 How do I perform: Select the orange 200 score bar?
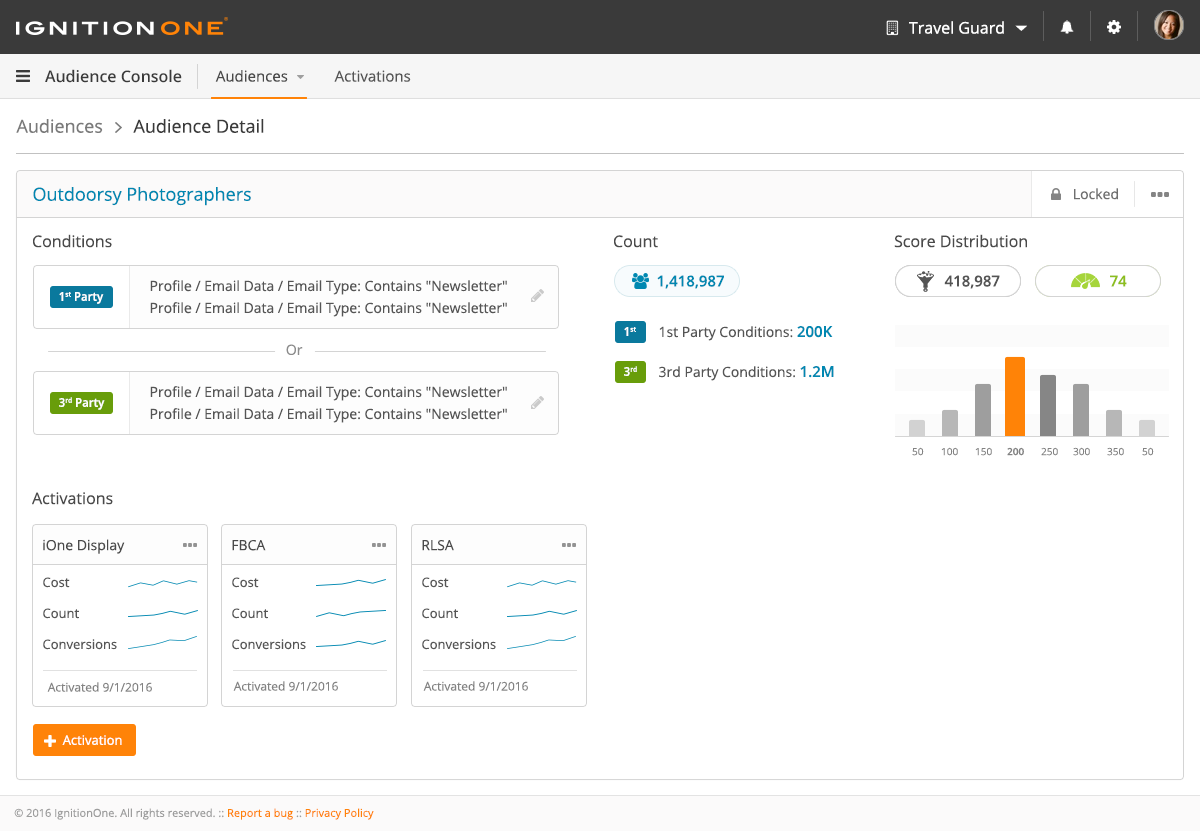pos(1015,397)
